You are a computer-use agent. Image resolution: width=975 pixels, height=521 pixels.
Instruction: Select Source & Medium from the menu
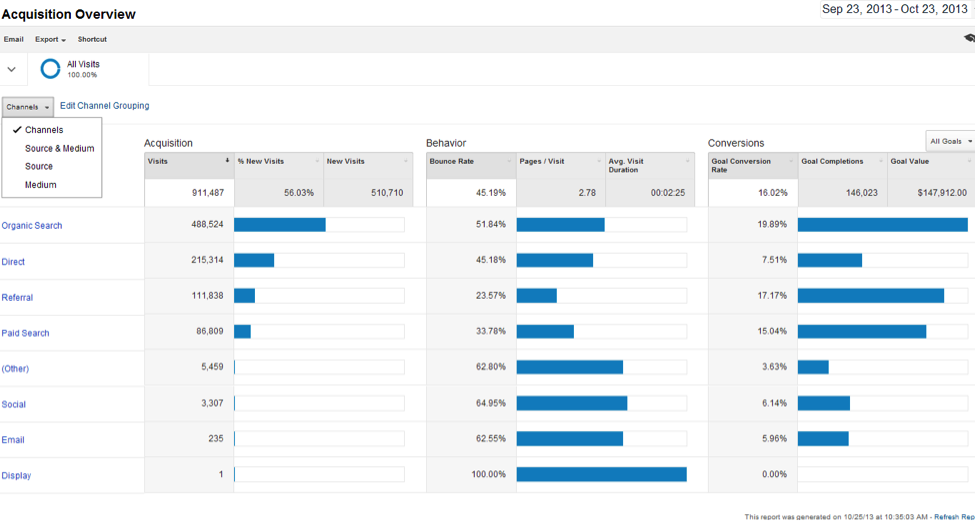point(59,149)
